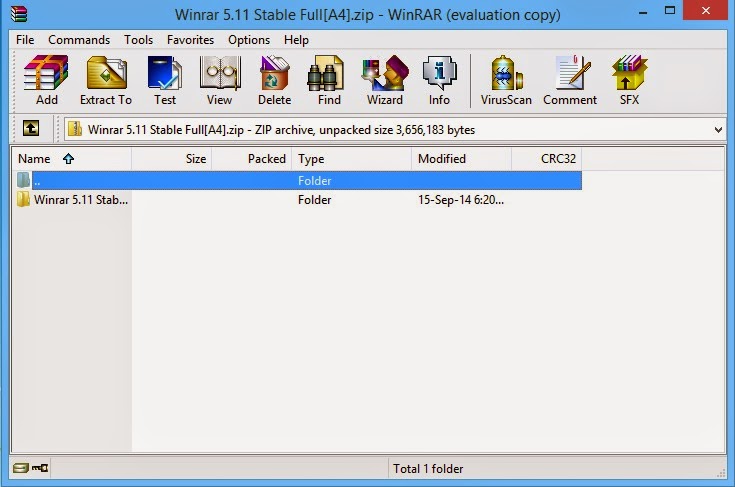The image size is (735, 487).
Task: Open the Help menu
Action: pos(296,40)
